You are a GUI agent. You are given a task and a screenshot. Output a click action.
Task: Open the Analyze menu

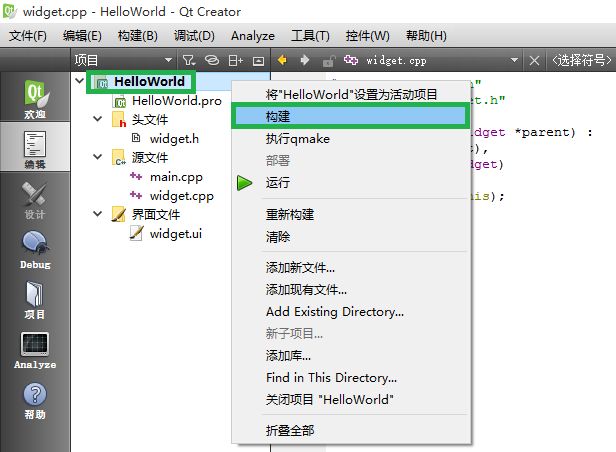tap(253, 36)
